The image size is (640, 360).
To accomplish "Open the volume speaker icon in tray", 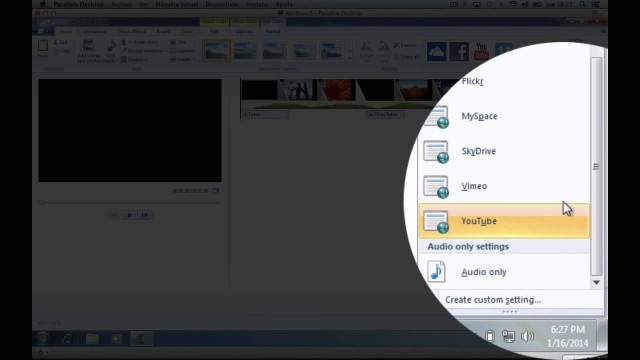I will (x=527, y=336).
